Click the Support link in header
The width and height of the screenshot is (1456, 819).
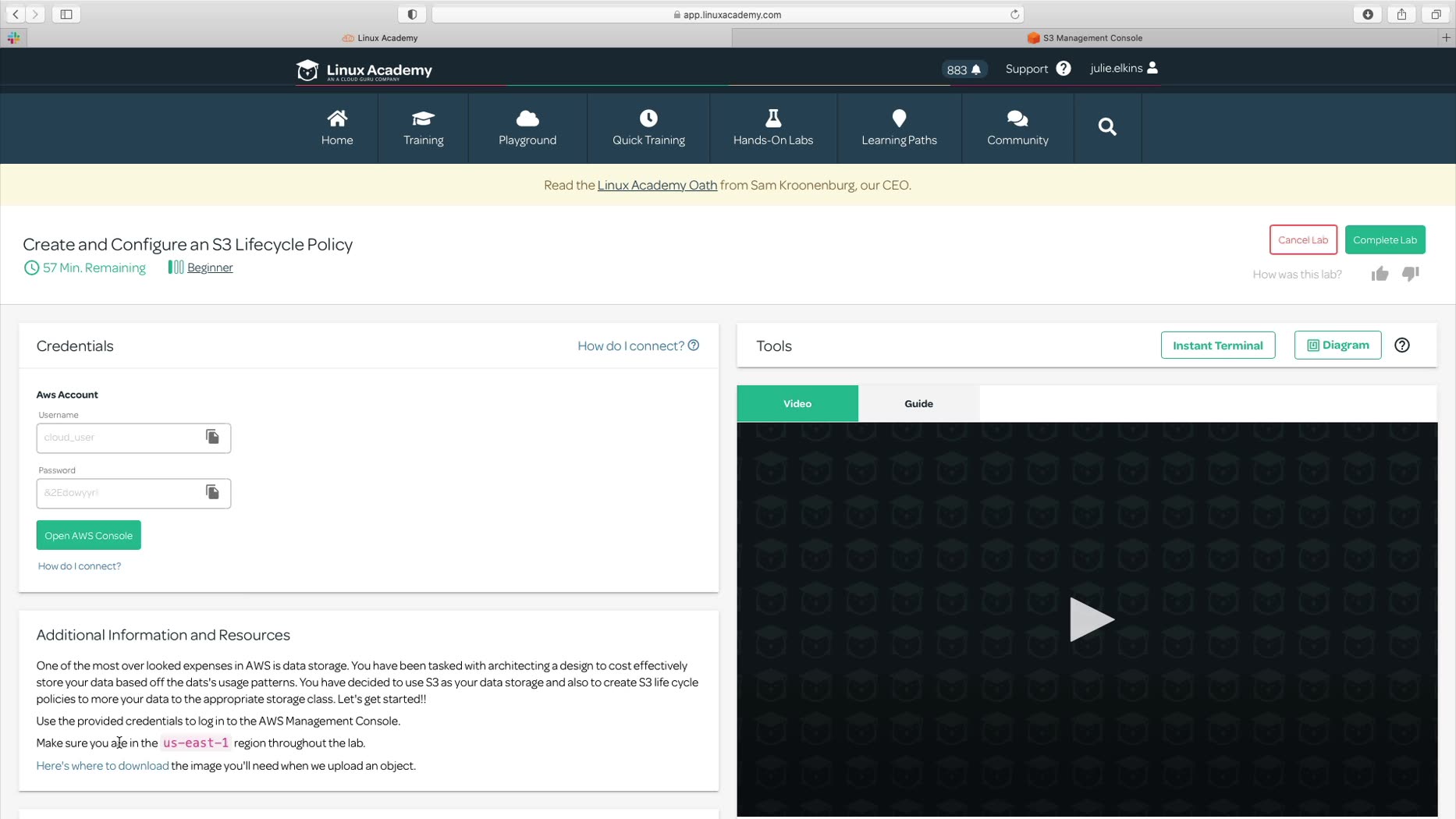(x=1027, y=69)
